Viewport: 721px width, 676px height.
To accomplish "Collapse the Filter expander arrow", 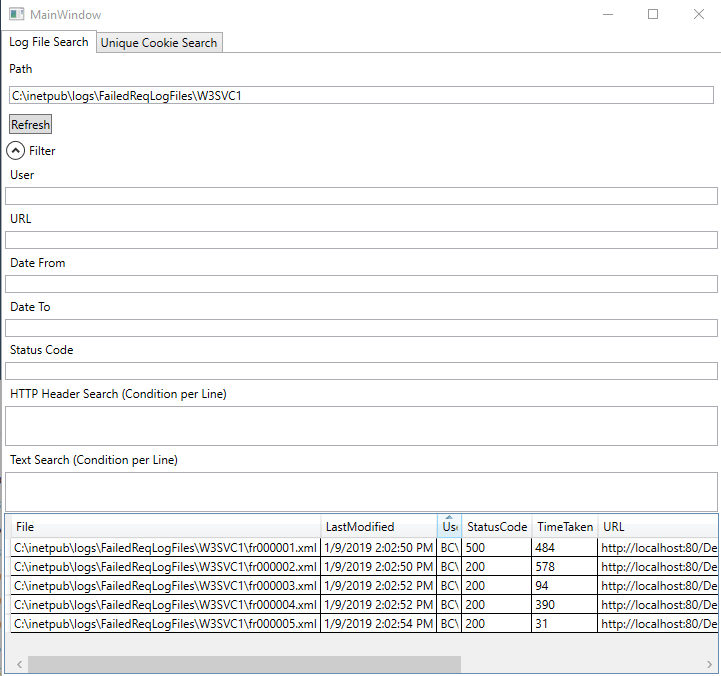I will point(17,151).
